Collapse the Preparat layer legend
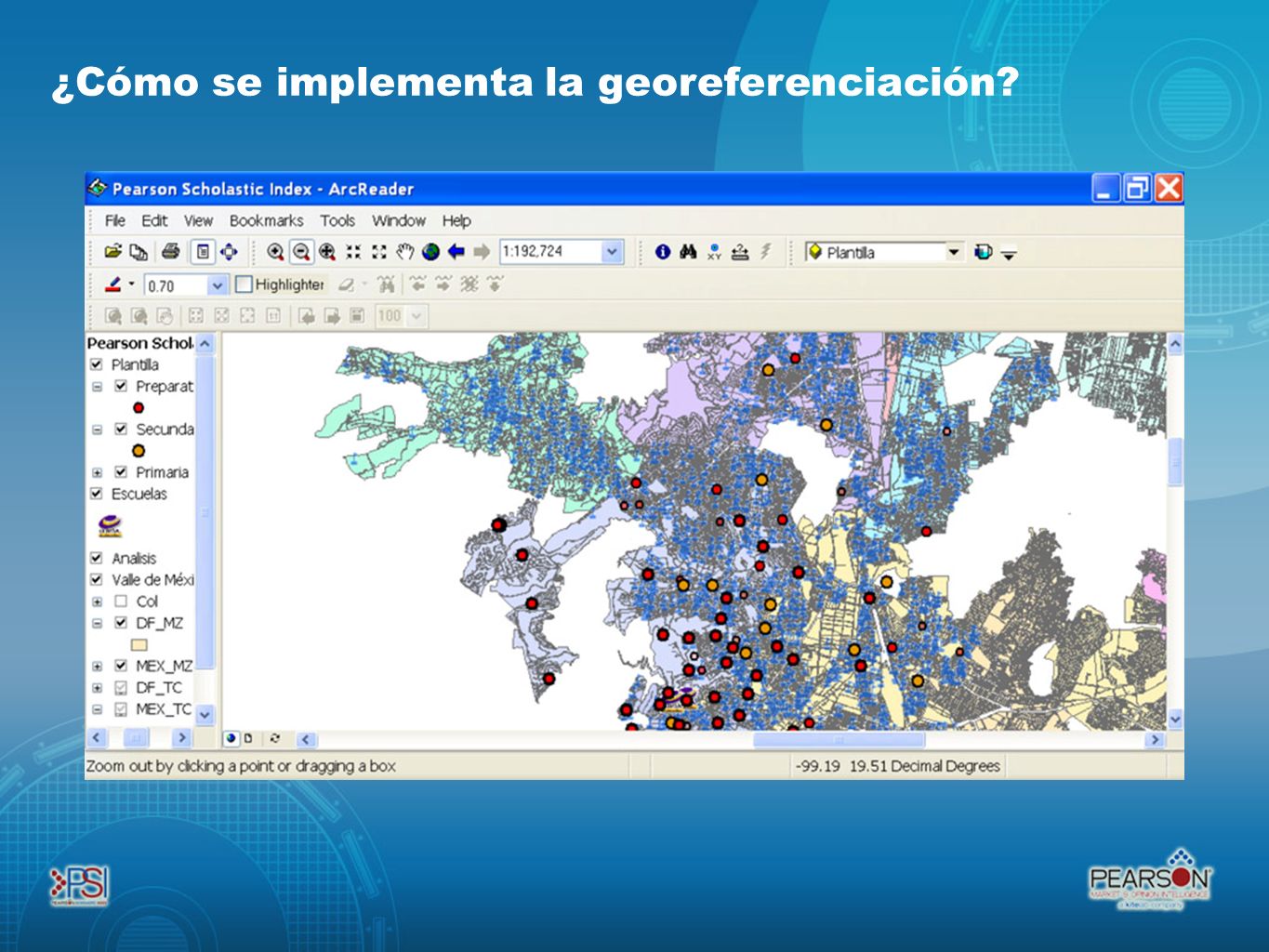The width and height of the screenshot is (1269, 952). pyautogui.click(x=97, y=387)
